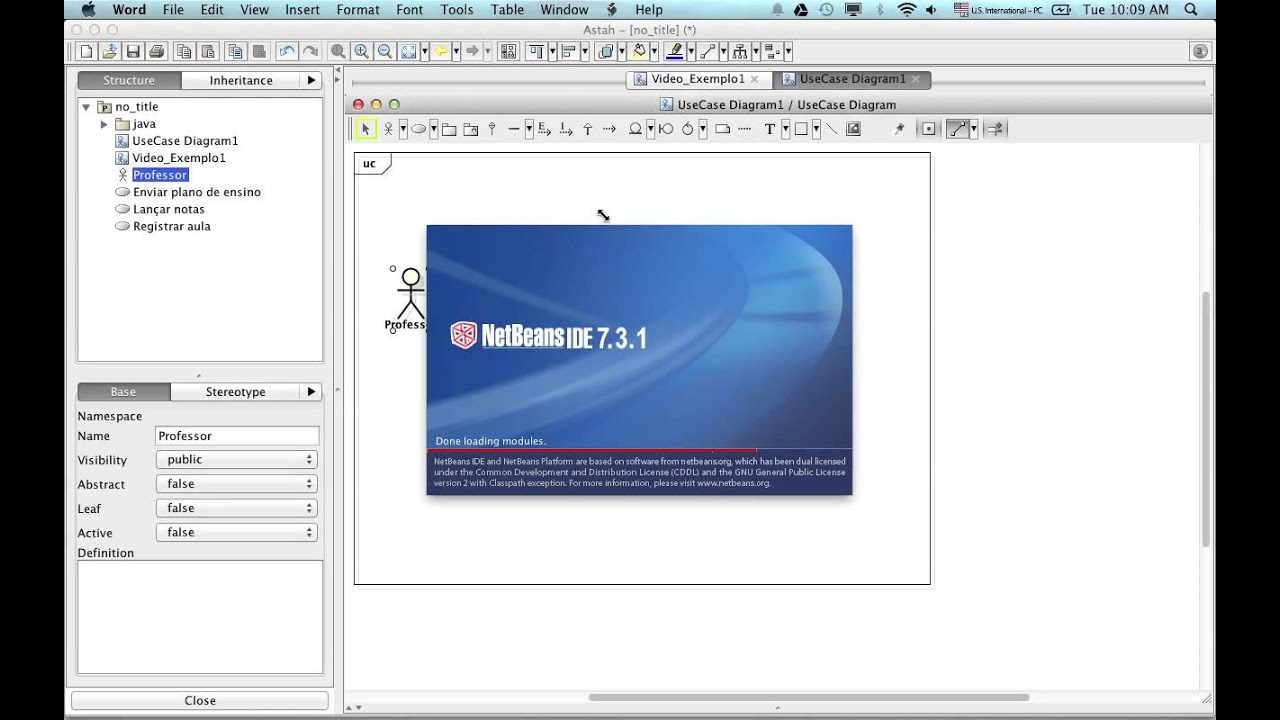
Task: Open the Format menu
Action: (x=357, y=9)
